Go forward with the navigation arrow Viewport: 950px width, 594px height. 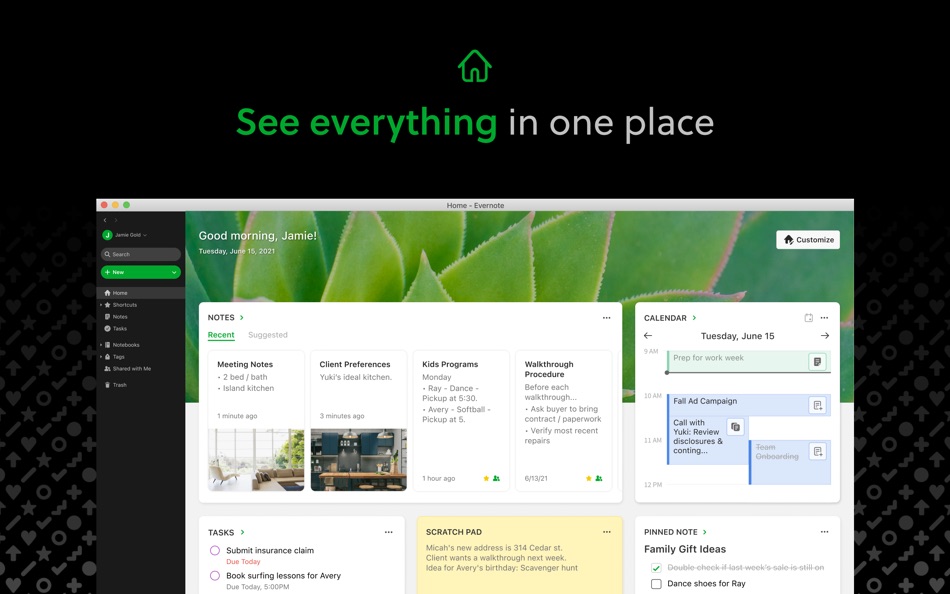pyautogui.click(x=116, y=220)
